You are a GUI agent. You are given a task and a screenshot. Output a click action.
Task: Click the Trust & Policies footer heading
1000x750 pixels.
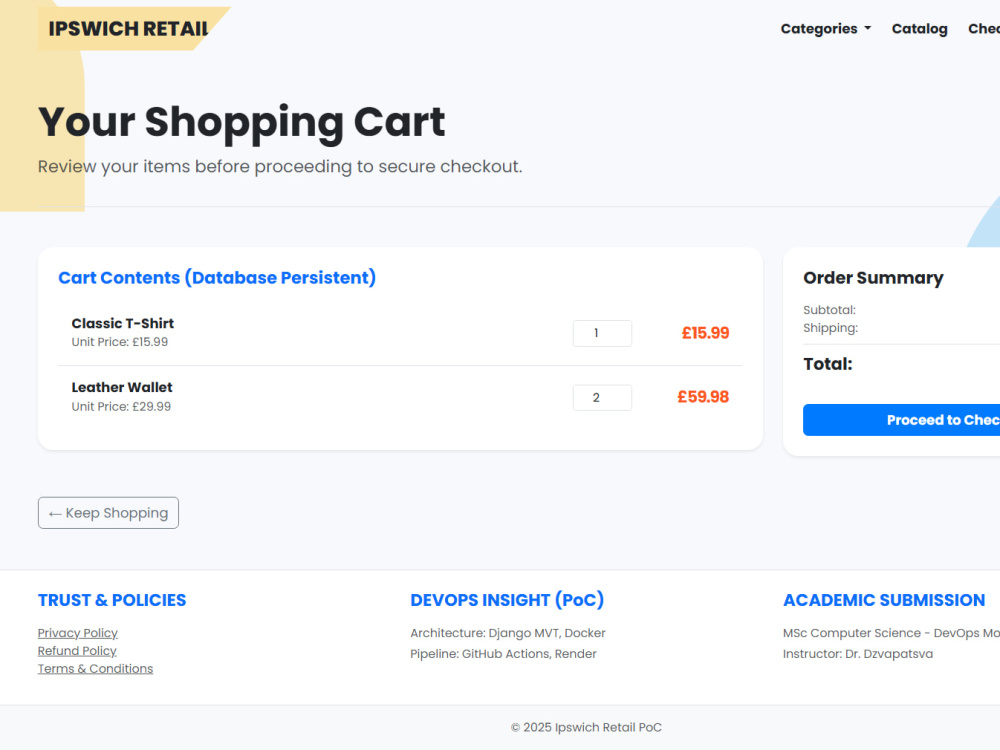point(112,600)
